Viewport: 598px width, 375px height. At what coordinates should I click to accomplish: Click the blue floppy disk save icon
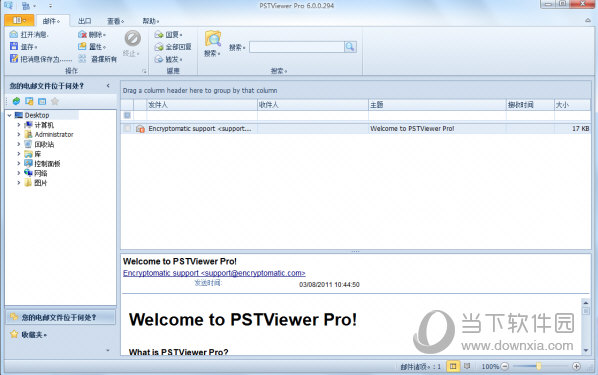click(14, 47)
